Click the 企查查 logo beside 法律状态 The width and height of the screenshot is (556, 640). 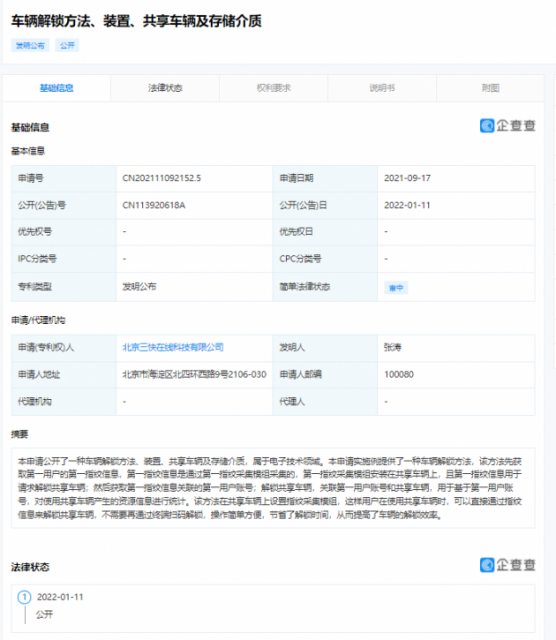[x=507, y=565]
